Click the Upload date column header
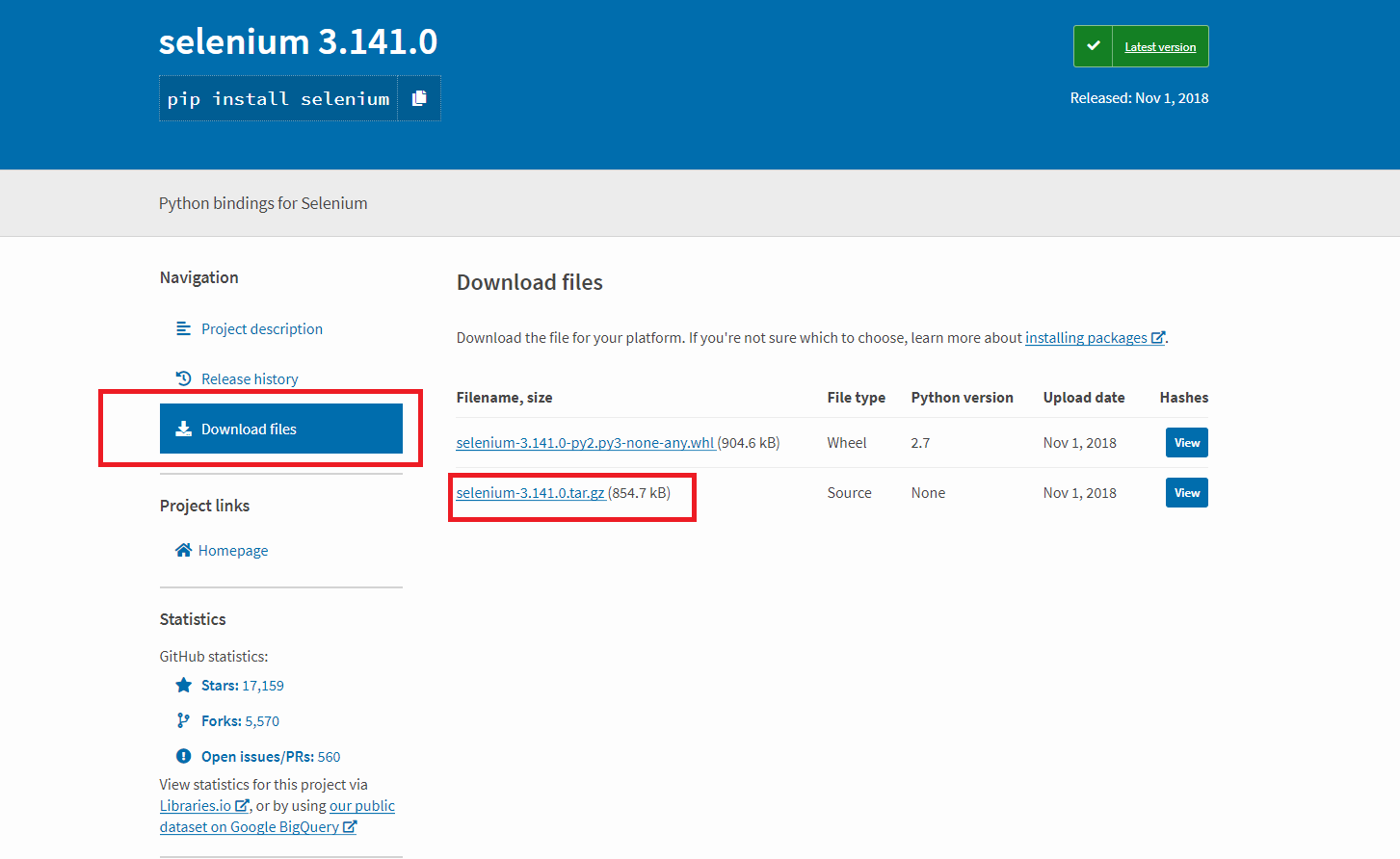Image resolution: width=1400 pixels, height=859 pixels. [x=1084, y=397]
